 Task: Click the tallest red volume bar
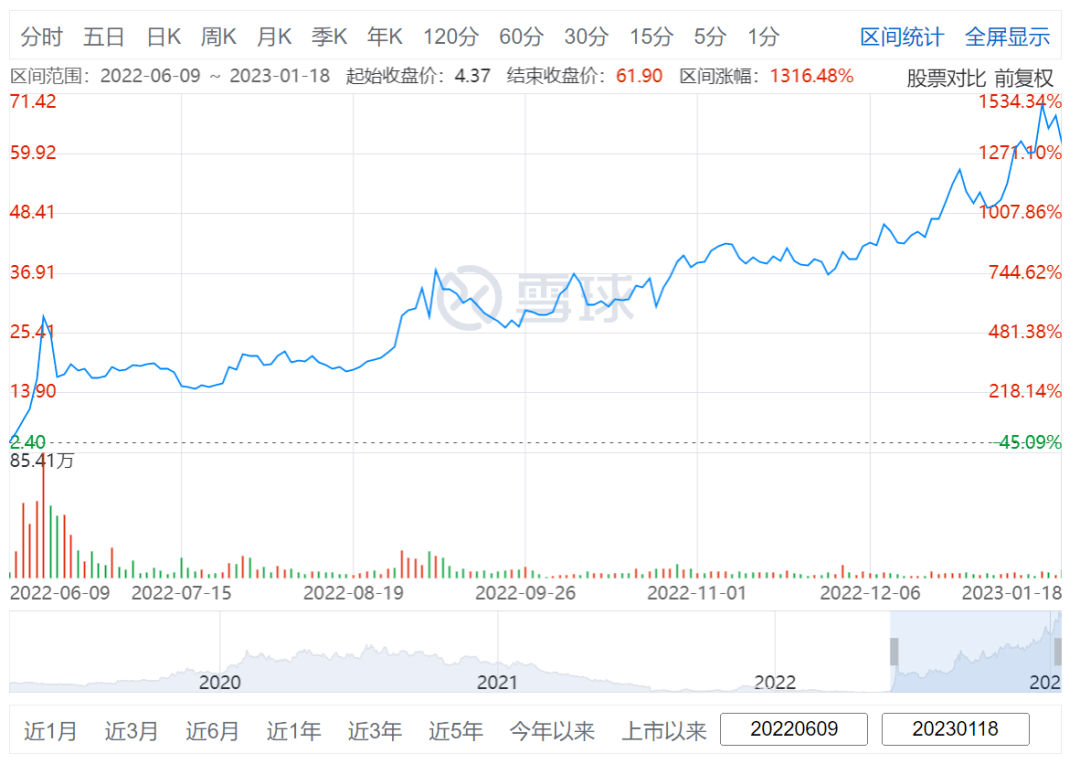(x=43, y=517)
